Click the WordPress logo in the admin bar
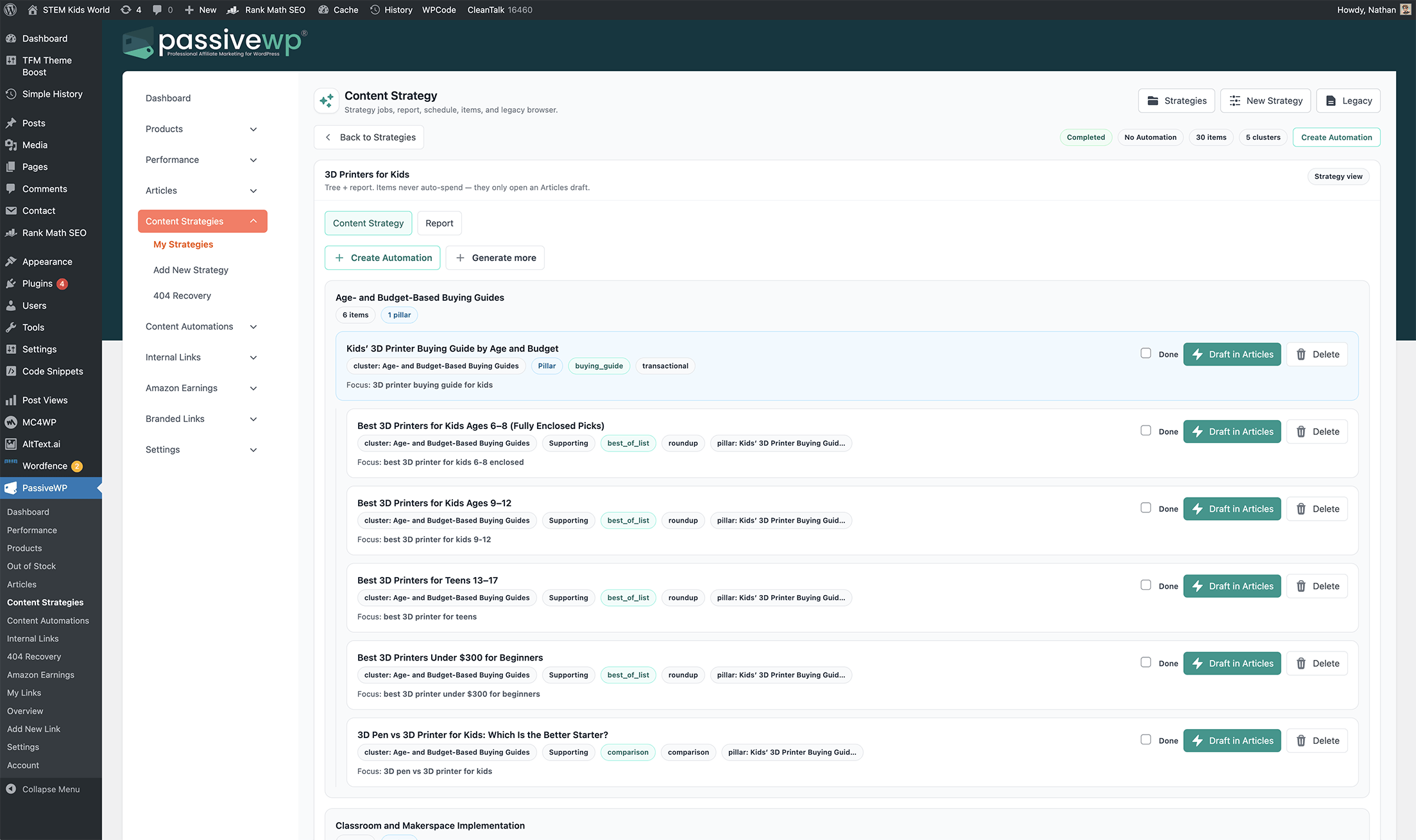Screen dimensions: 1416x840 (10, 10)
